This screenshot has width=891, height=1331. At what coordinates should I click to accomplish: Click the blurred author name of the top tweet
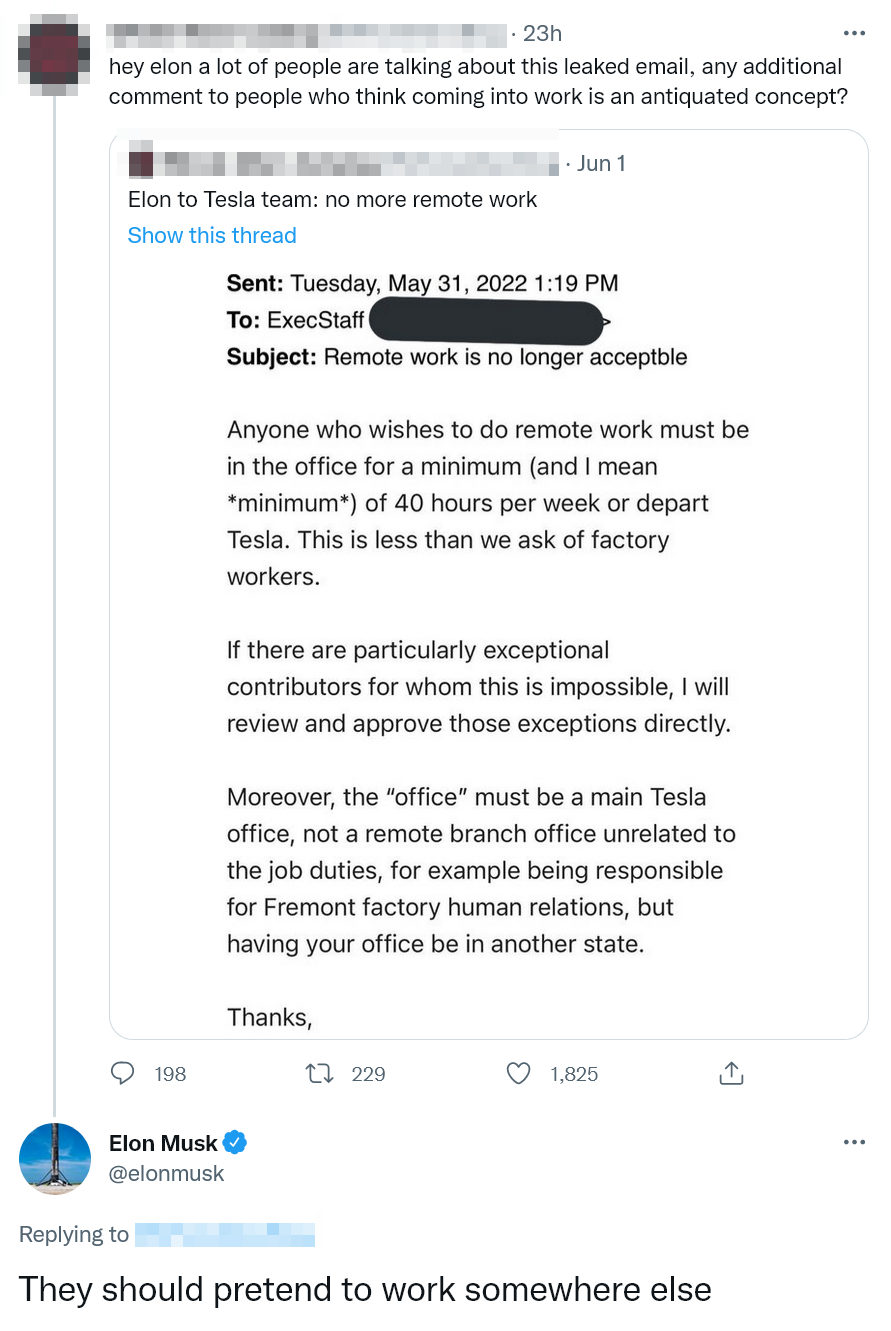(305, 33)
